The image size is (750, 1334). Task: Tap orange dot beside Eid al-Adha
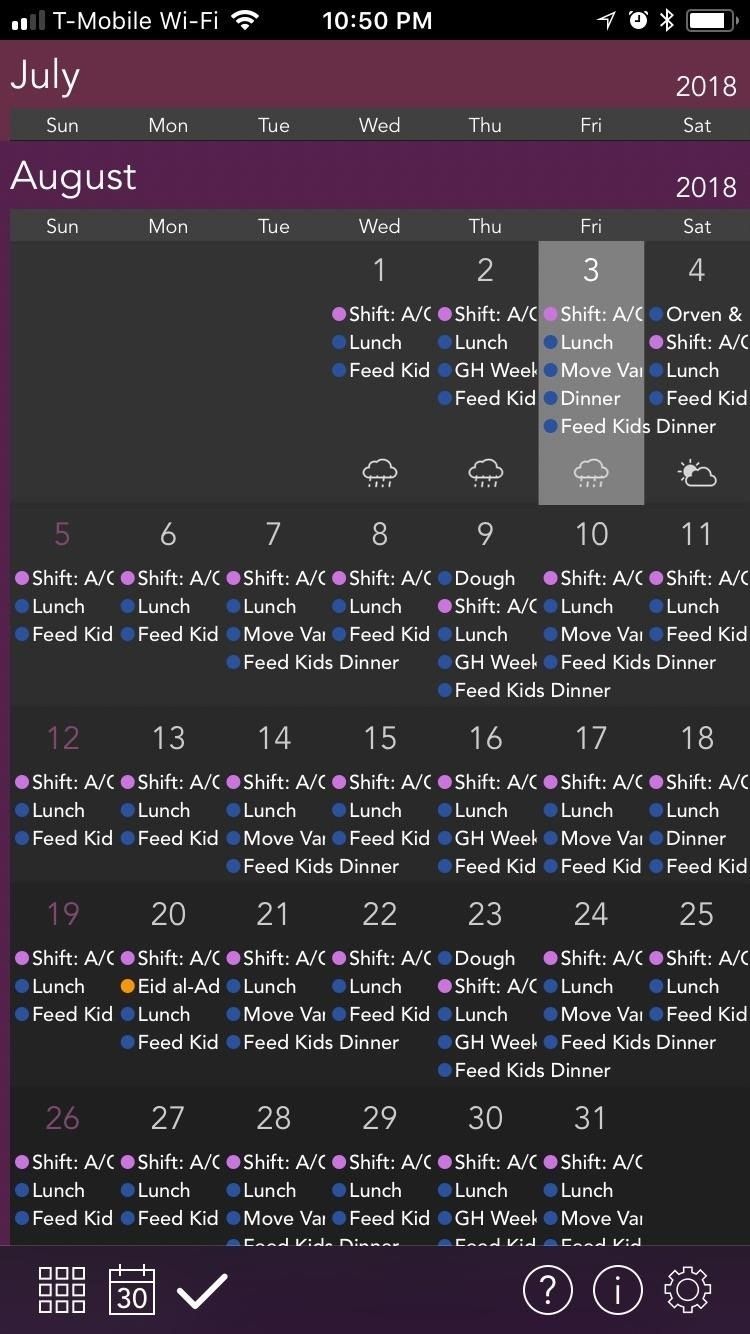127,986
